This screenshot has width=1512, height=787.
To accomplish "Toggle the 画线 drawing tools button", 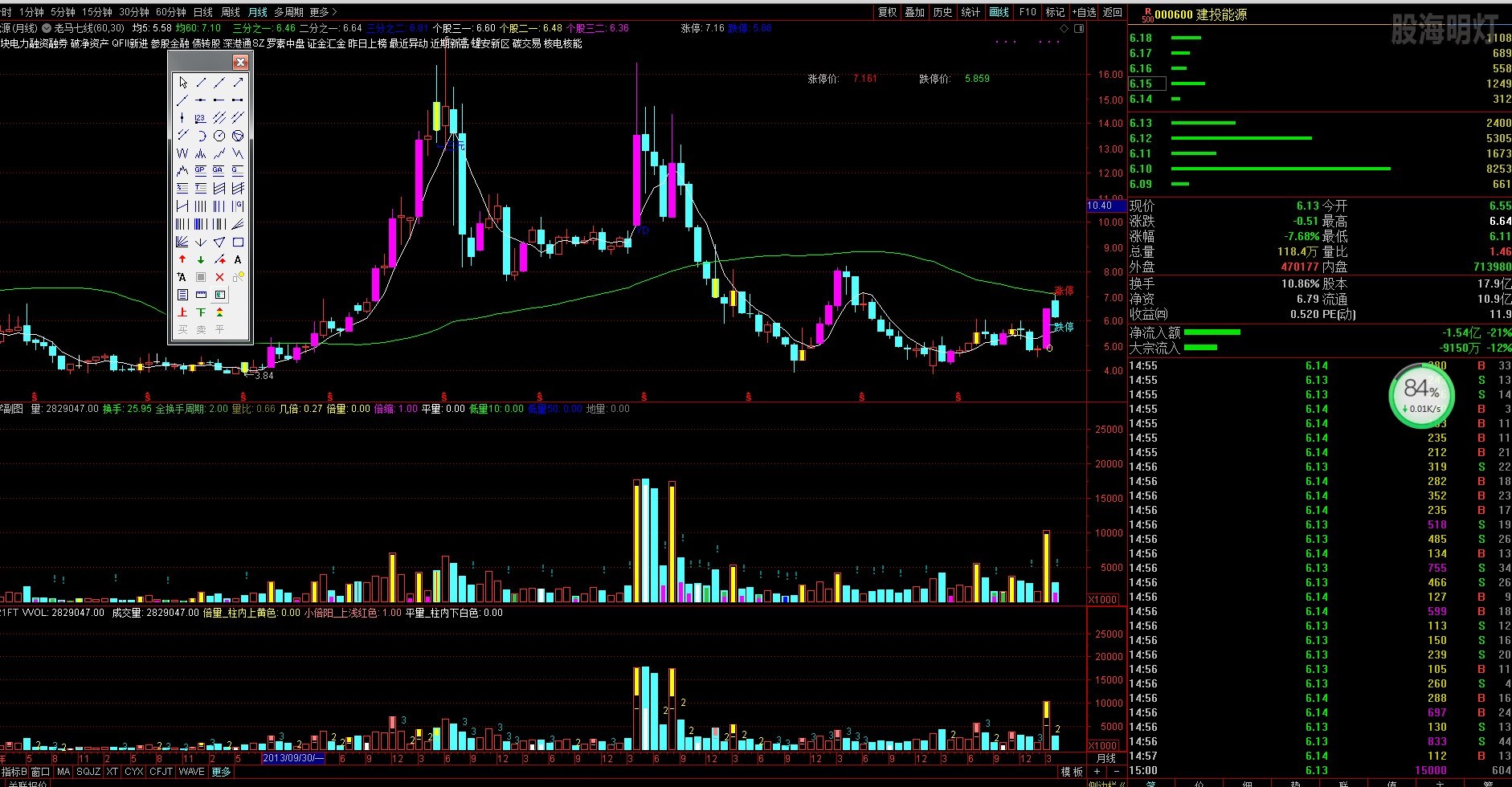I will click(x=999, y=12).
